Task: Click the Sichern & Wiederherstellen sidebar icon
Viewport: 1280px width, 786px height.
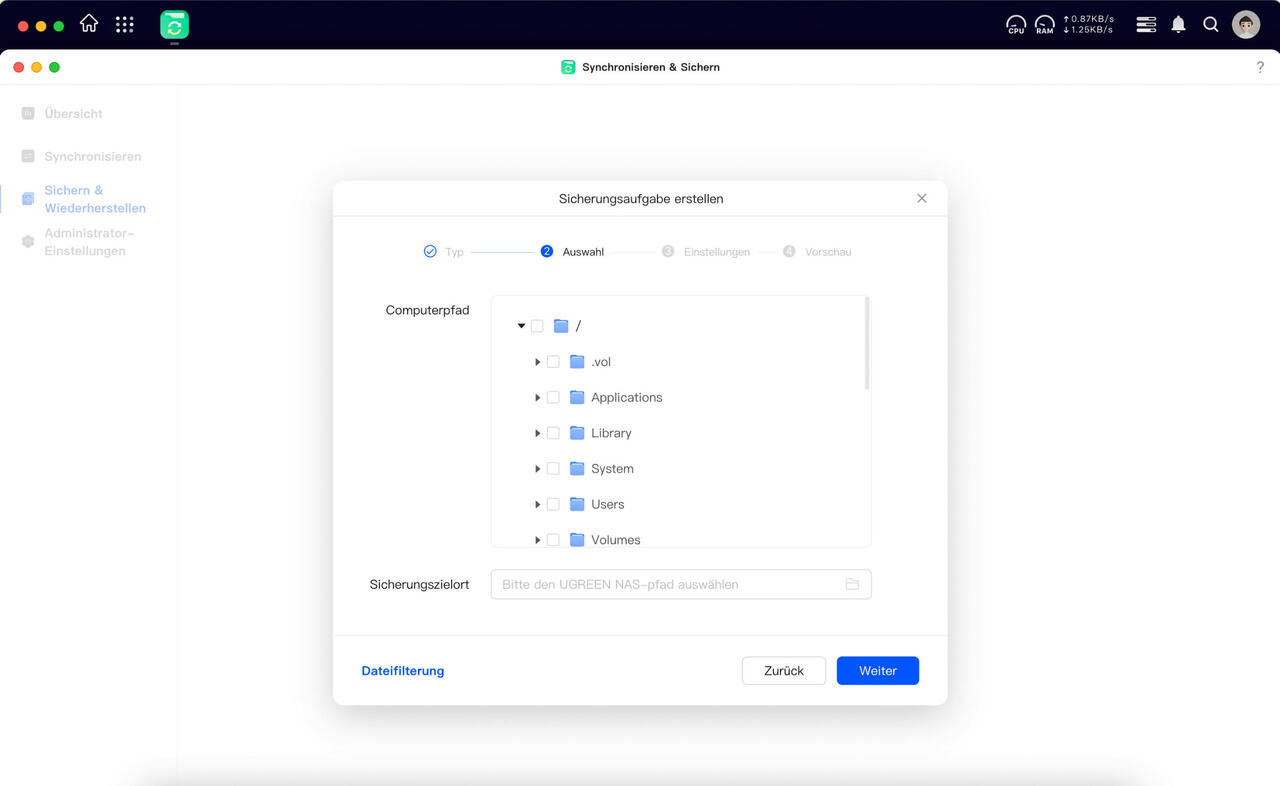Action: (x=28, y=199)
